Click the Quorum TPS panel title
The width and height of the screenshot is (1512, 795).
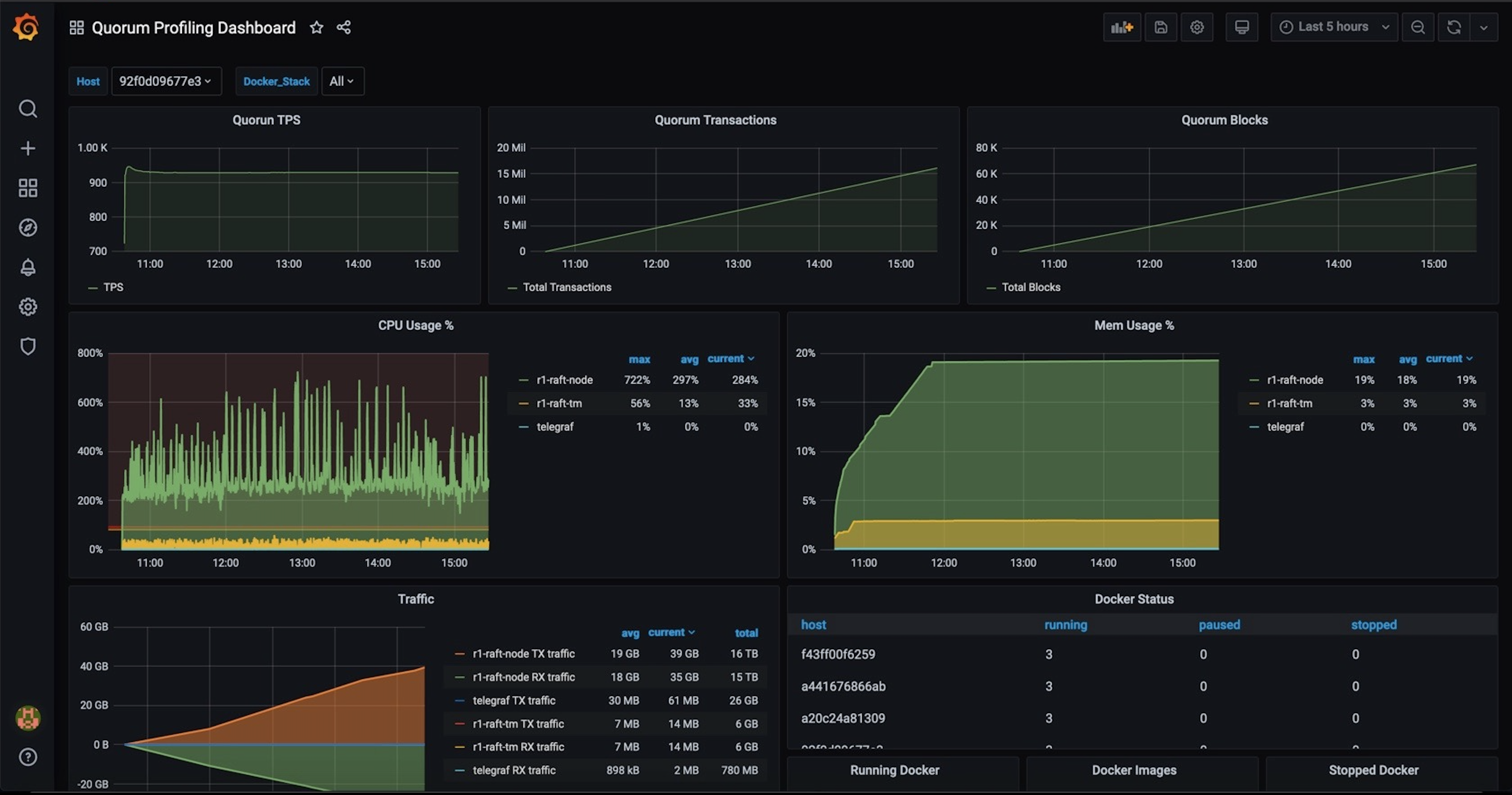coord(265,120)
